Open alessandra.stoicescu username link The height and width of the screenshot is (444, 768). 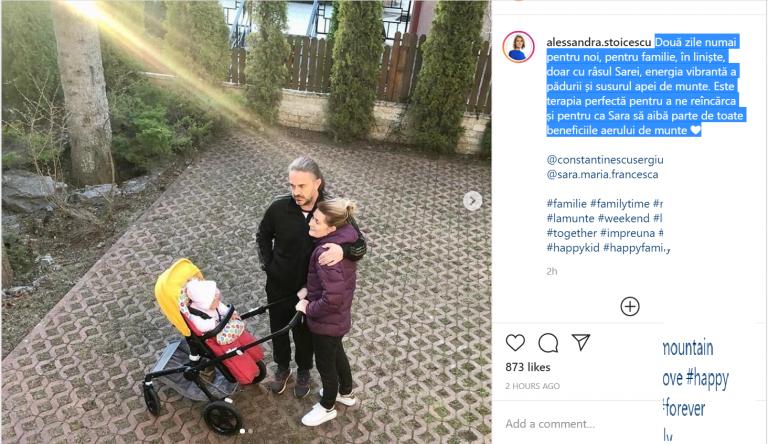(x=599, y=42)
